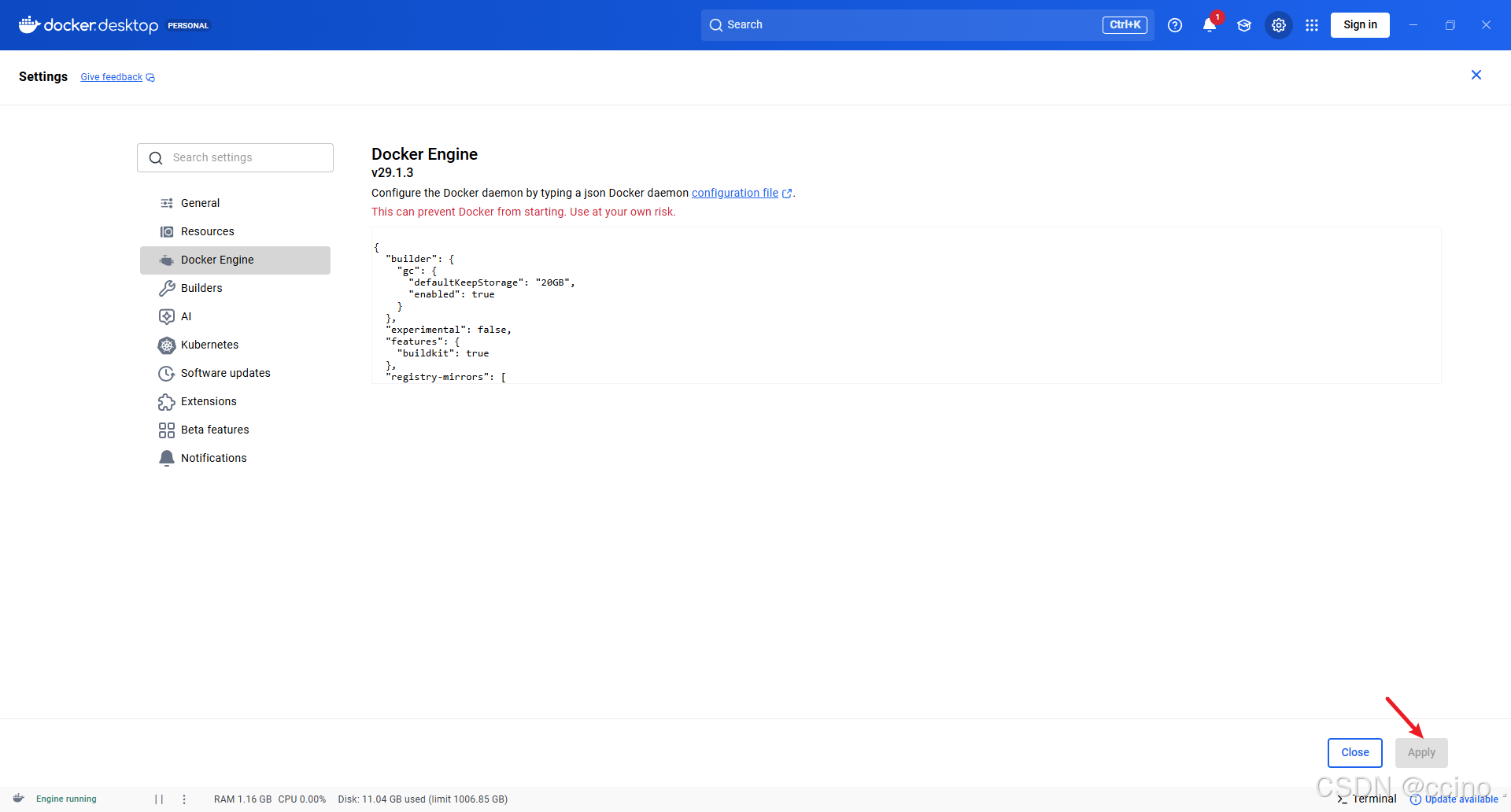Image resolution: width=1511 pixels, height=812 pixels.
Task: Open the AI settings section
Action: 235,316
